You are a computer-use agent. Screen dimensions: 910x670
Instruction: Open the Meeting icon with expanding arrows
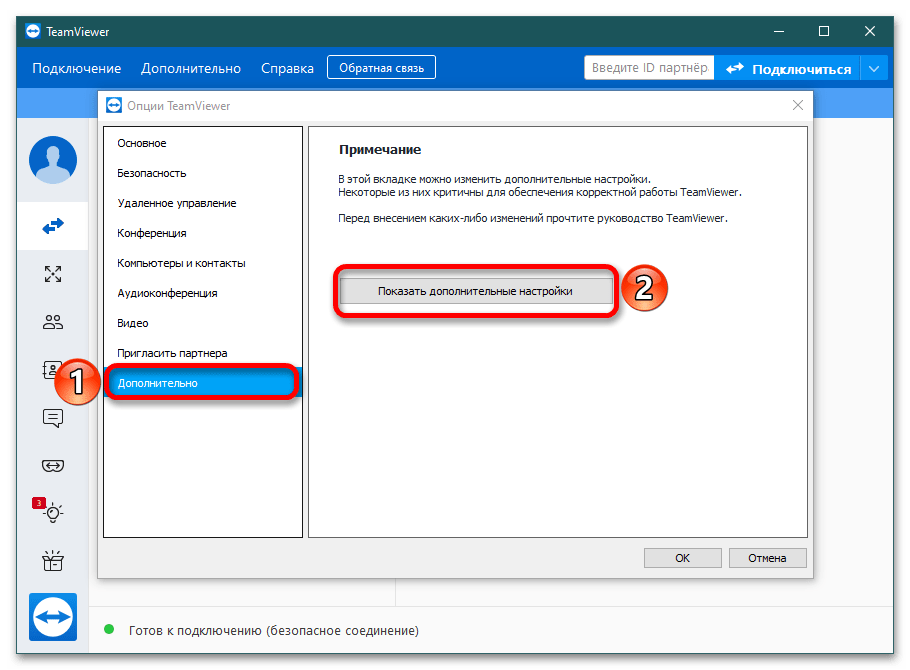click(x=53, y=274)
